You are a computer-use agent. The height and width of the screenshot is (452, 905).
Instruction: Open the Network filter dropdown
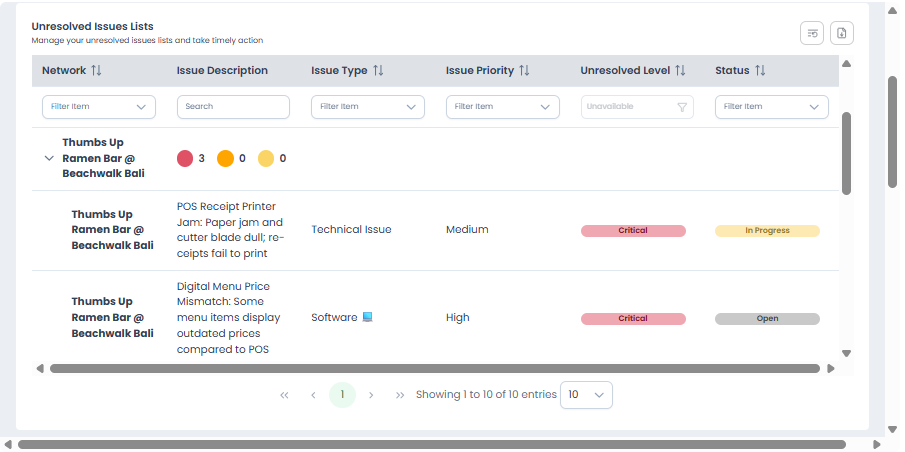(x=98, y=107)
